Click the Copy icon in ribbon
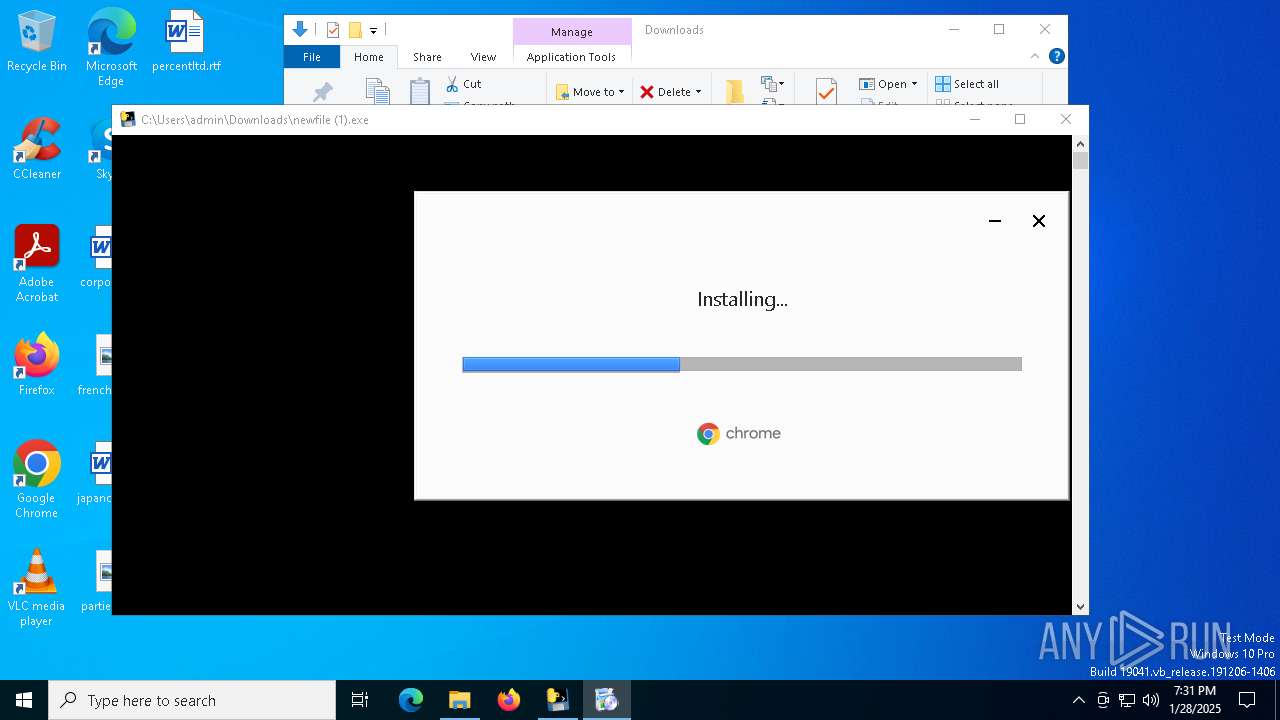 click(x=377, y=91)
